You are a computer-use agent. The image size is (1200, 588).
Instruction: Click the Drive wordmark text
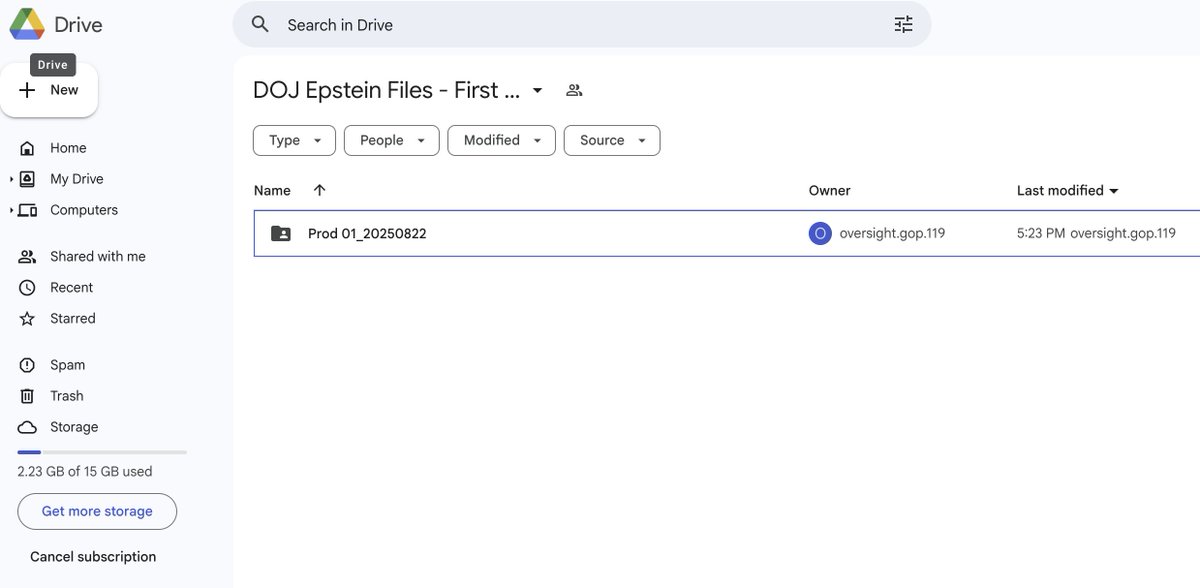tap(78, 24)
